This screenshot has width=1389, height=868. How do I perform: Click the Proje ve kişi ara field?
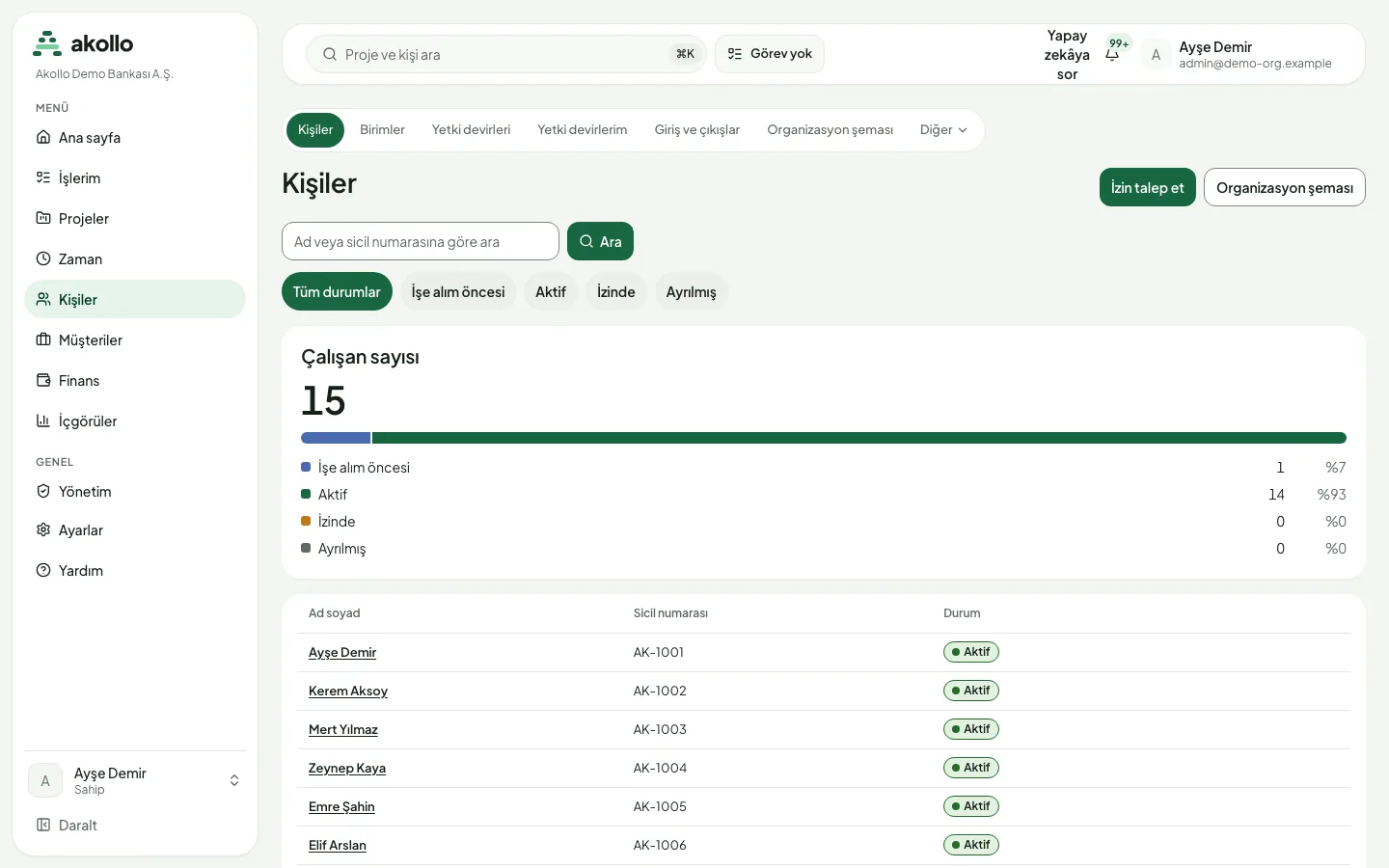click(x=506, y=54)
